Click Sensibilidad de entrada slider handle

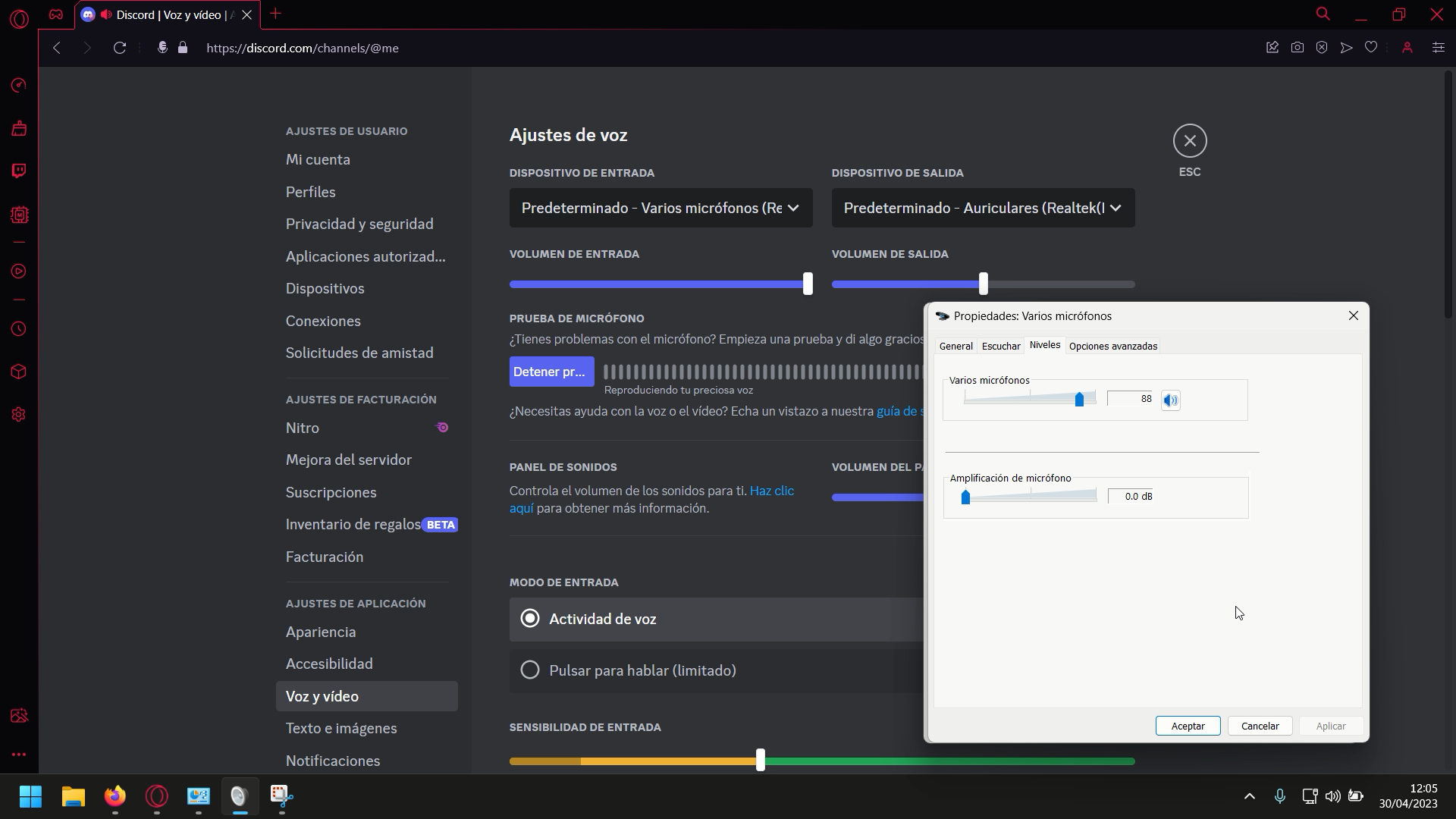[761, 760]
